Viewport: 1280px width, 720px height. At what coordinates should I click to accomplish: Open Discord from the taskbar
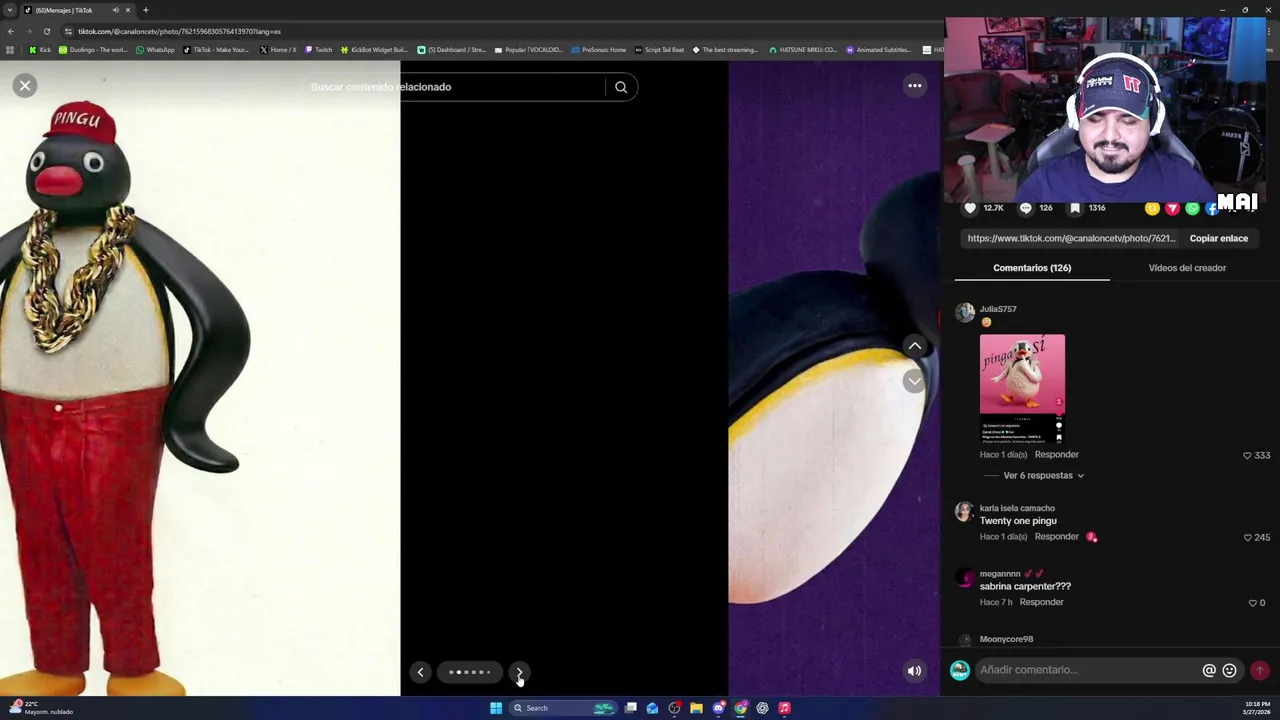coord(718,708)
